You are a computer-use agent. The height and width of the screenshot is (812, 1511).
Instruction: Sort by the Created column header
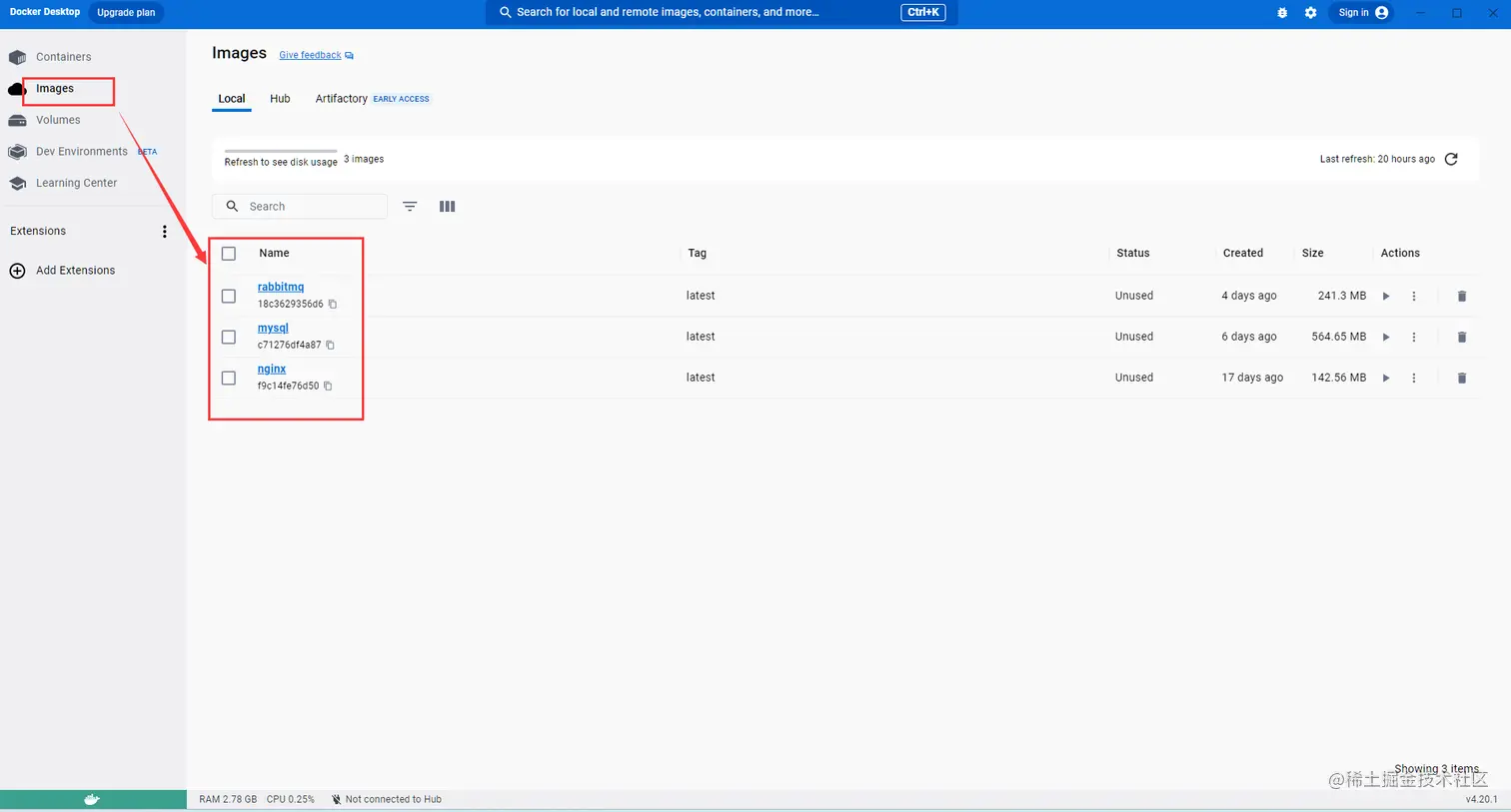[1243, 254]
